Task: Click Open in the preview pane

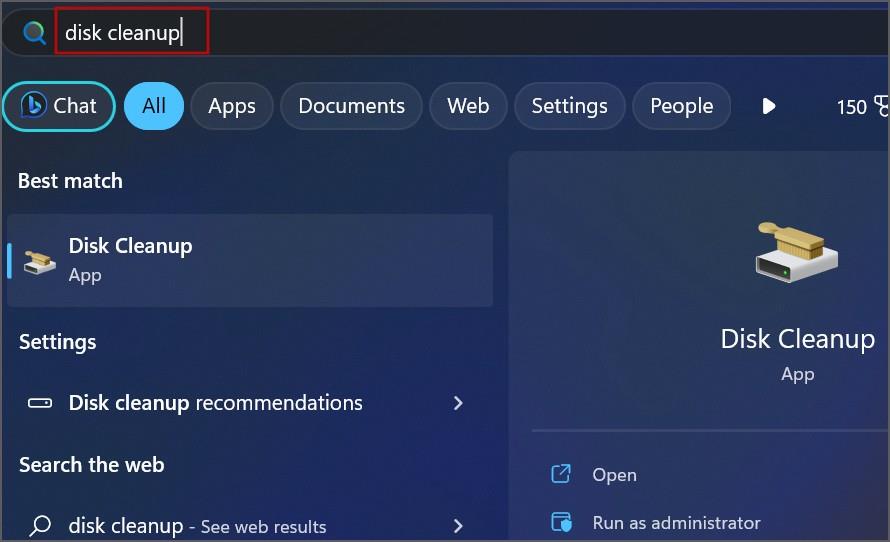Action: pyautogui.click(x=614, y=475)
